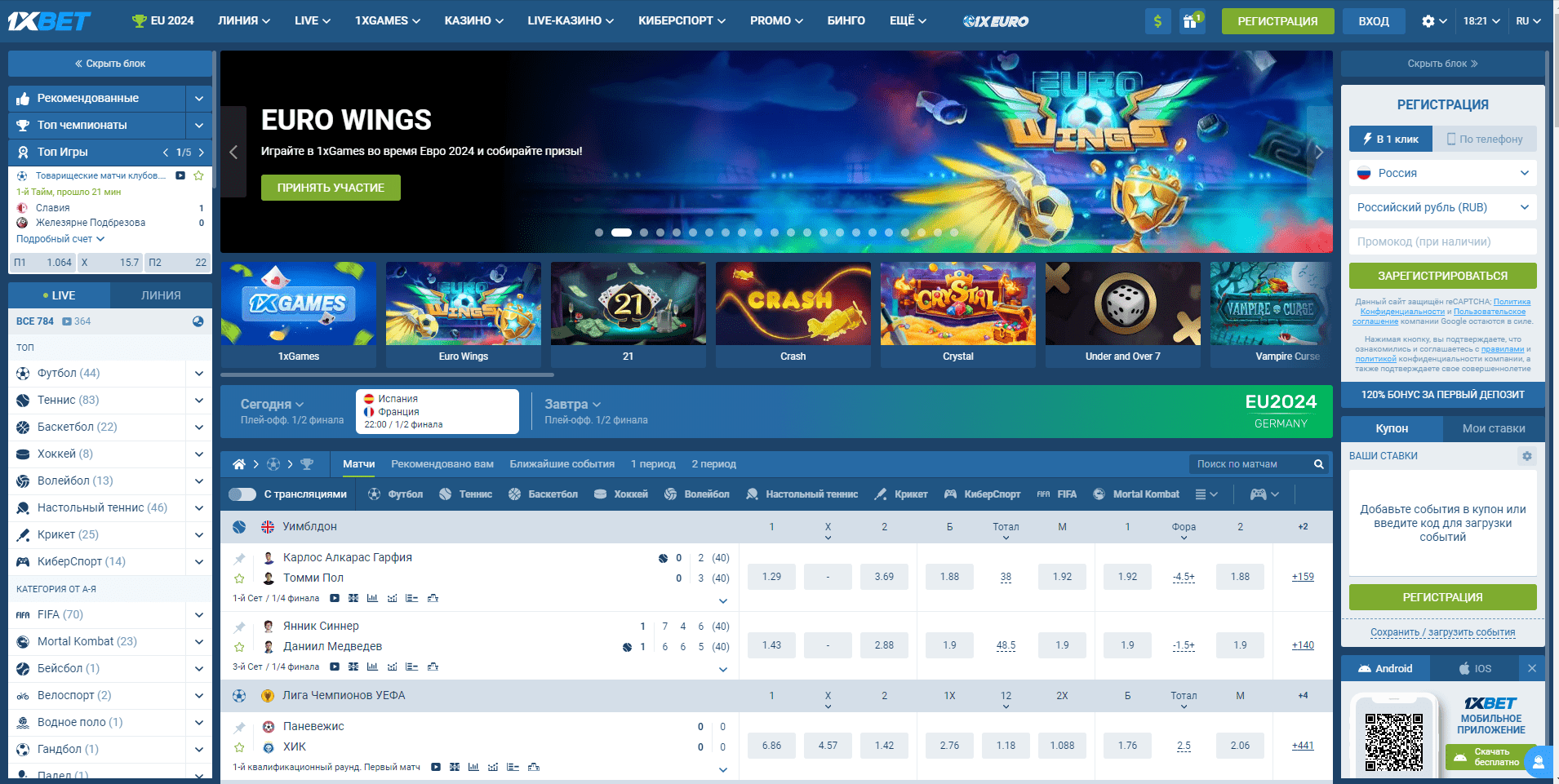Go to previous Top Games page arrow

166,153
